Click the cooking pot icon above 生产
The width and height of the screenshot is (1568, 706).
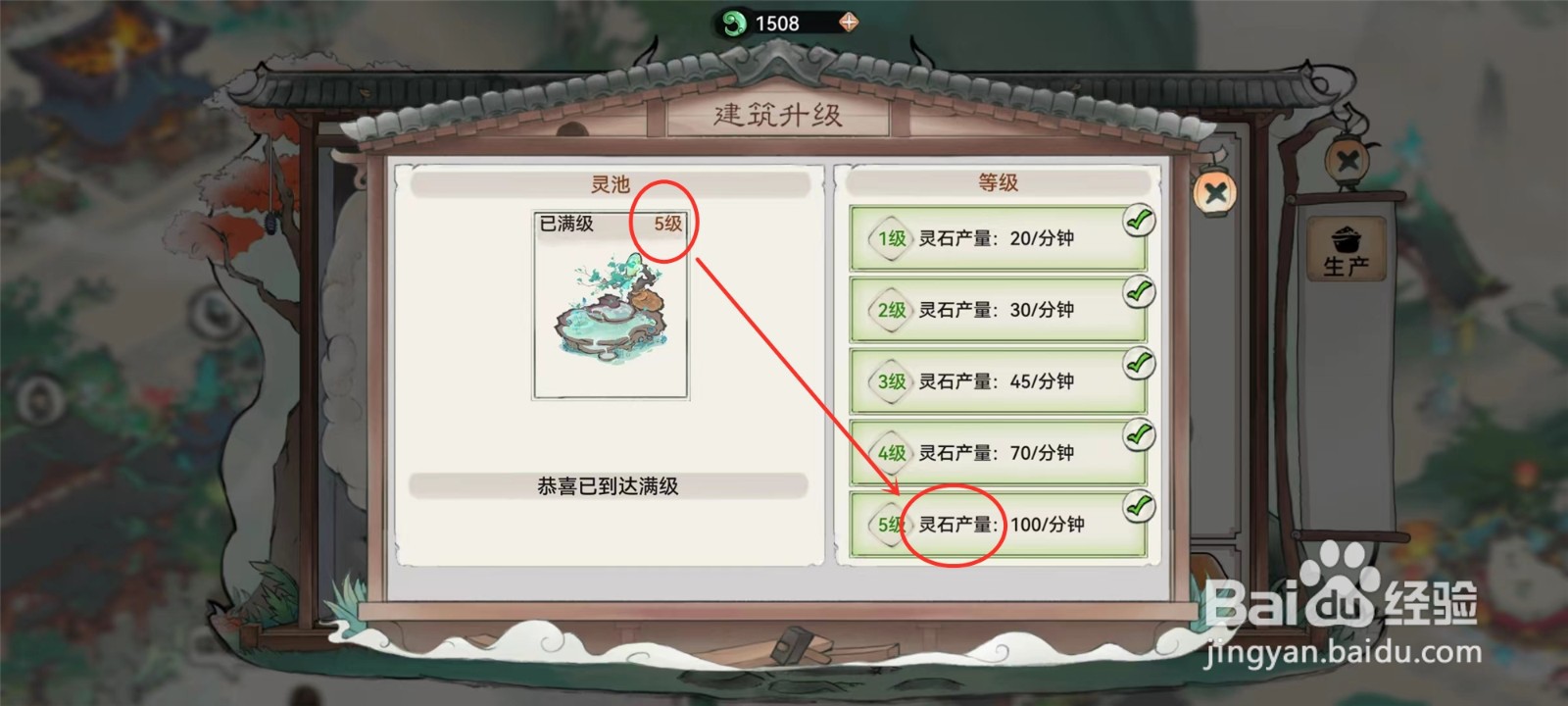[x=1346, y=238]
